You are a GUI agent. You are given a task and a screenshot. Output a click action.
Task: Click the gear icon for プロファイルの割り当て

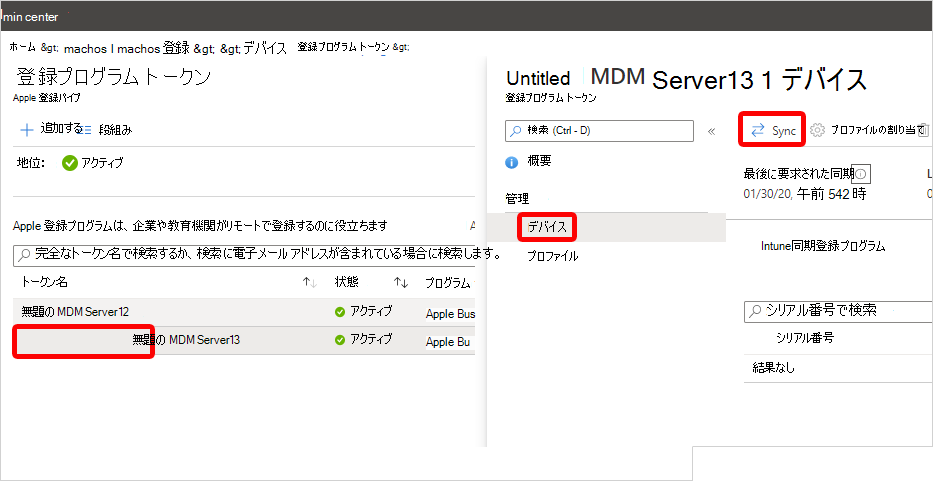pos(818,130)
